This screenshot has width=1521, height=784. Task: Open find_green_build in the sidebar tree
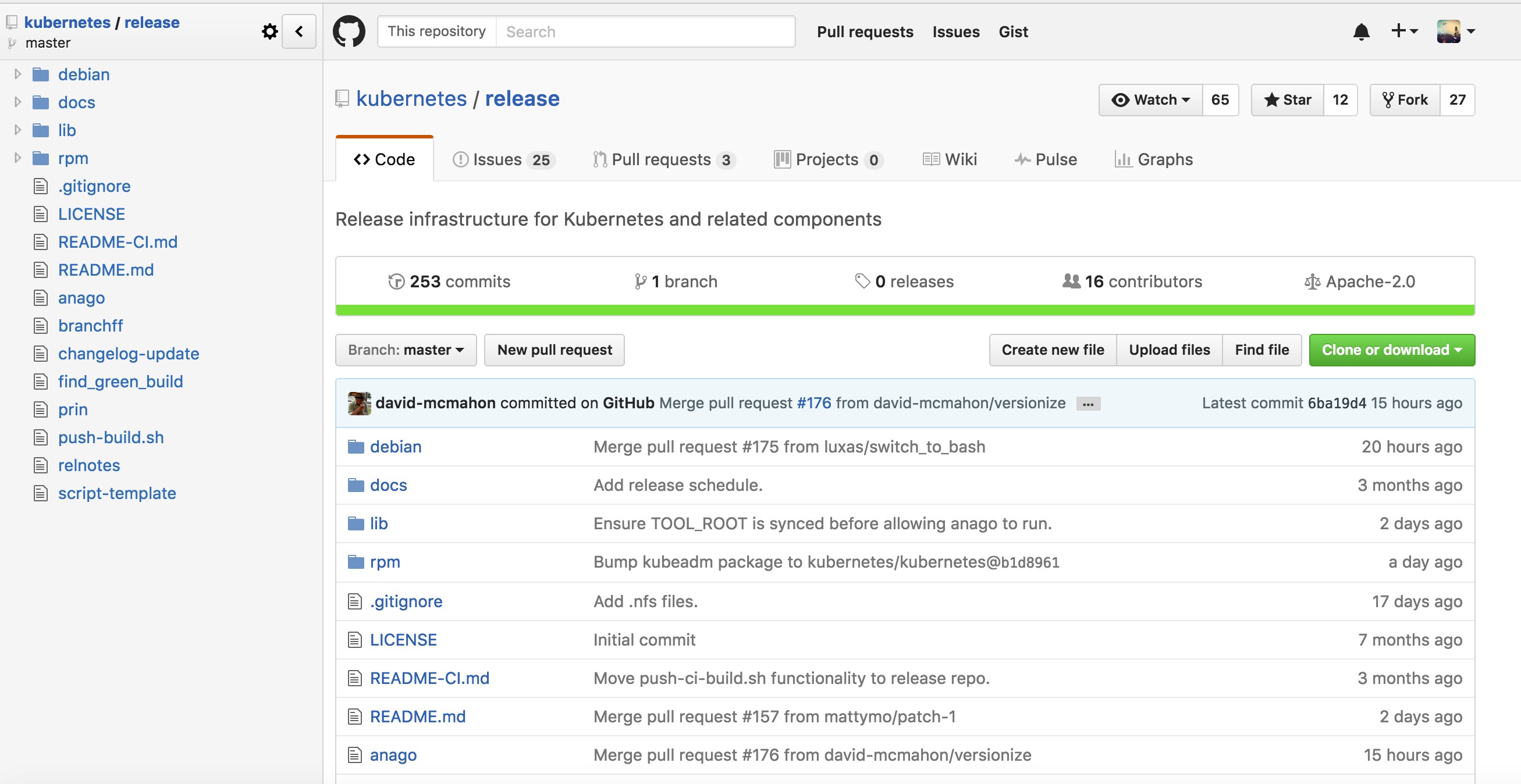(x=120, y=382)
